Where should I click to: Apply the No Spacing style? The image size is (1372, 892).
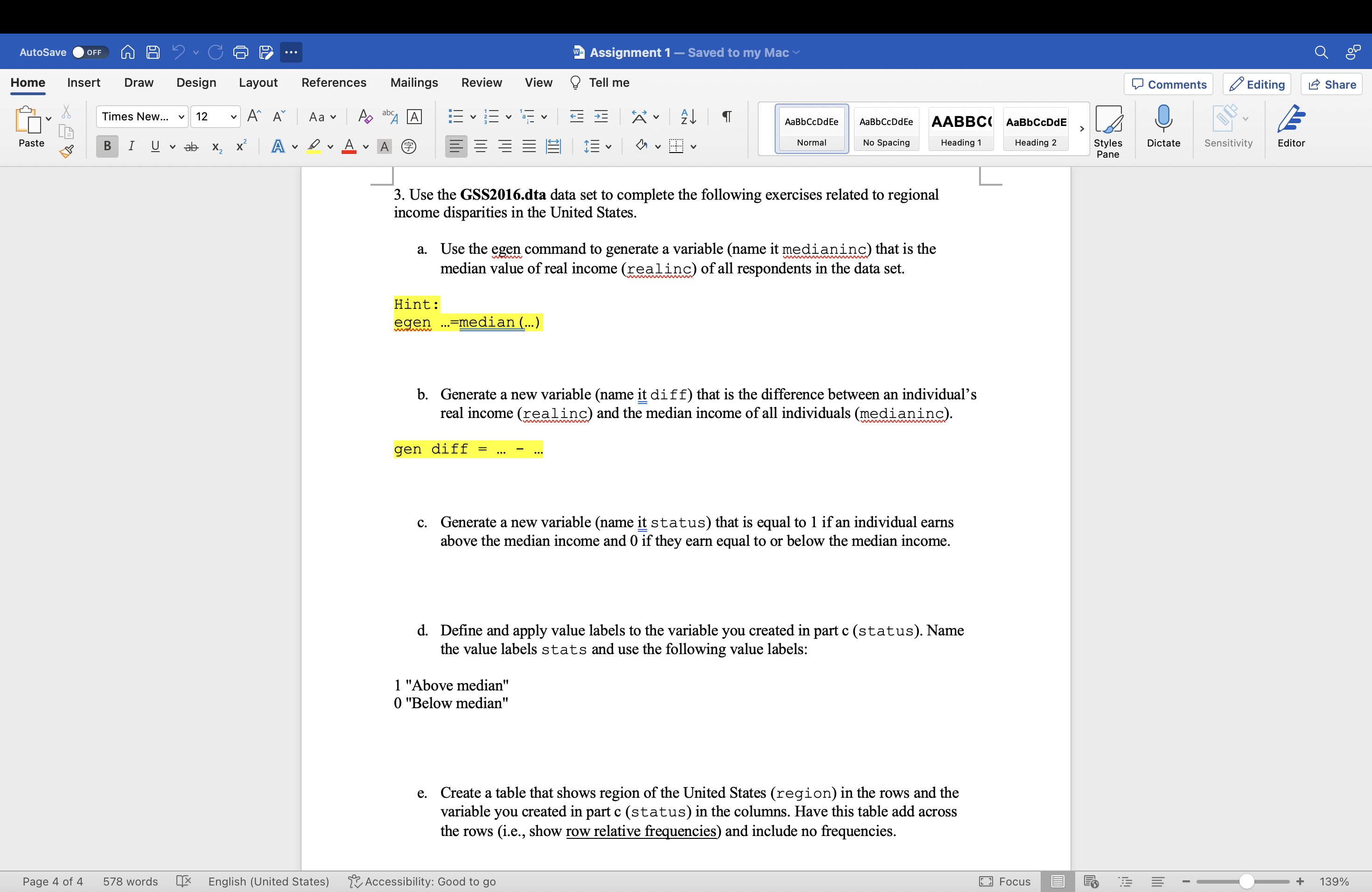point(886,128)
